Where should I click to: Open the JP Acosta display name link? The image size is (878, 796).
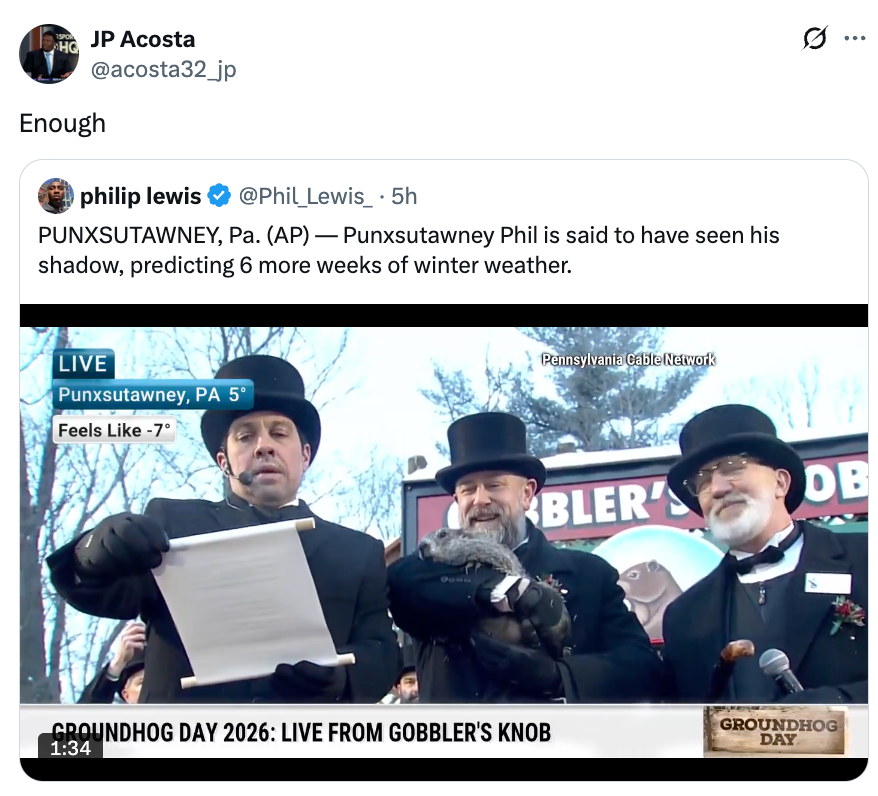click(x=143, y=39)
